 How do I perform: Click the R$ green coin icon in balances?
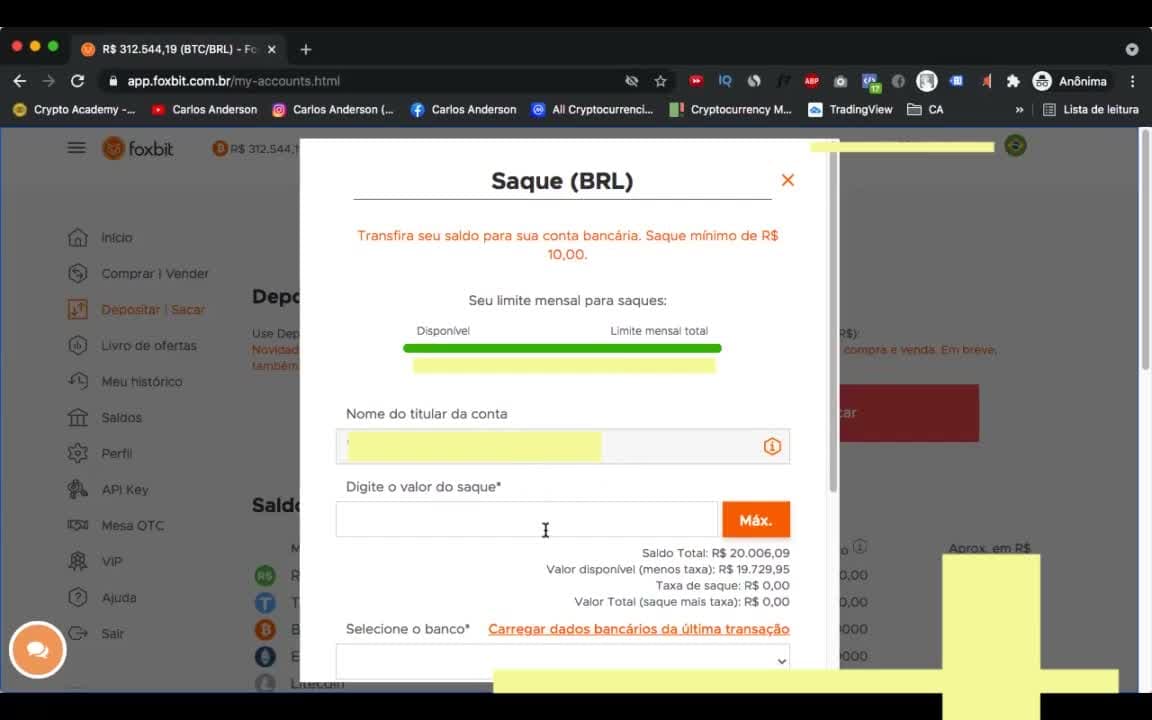coord(265,575)
